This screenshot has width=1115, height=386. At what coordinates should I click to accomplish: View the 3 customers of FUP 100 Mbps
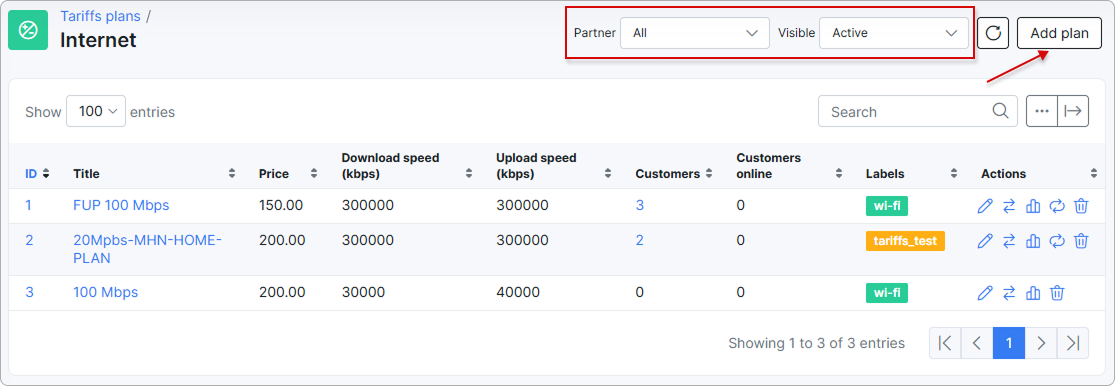639,205
